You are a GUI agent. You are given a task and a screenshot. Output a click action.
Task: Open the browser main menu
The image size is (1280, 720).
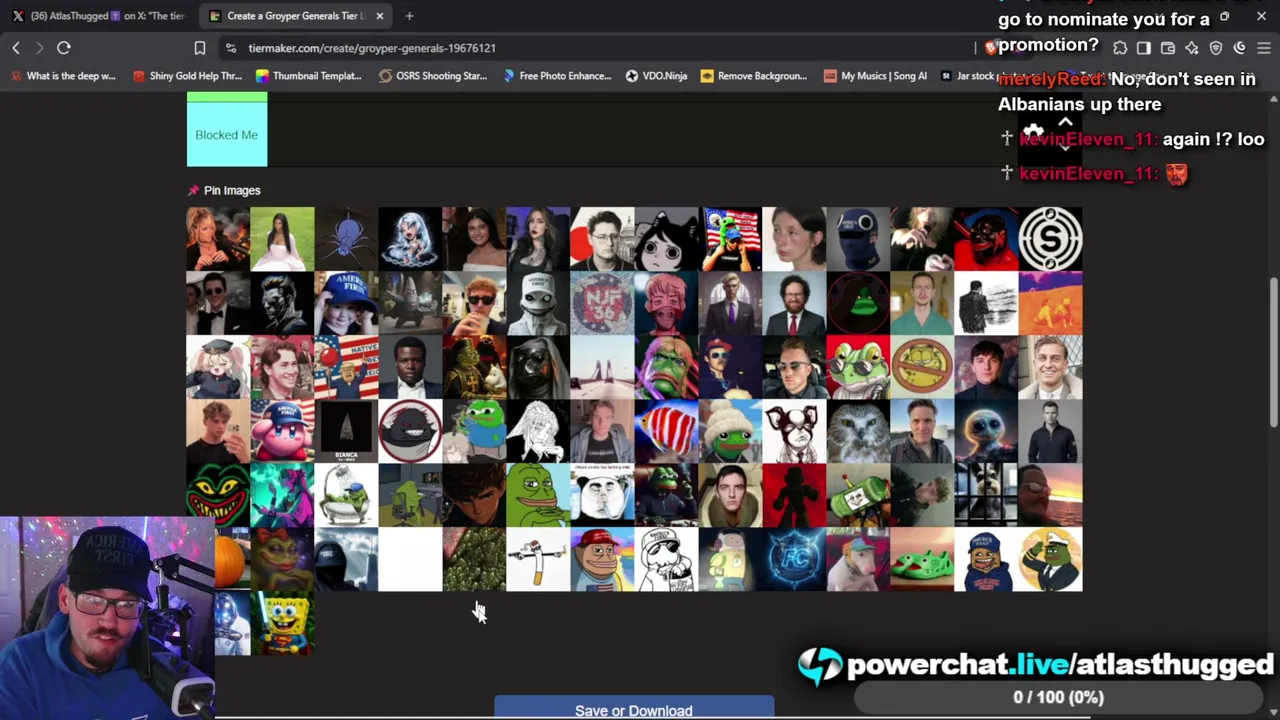(1264, 48)
